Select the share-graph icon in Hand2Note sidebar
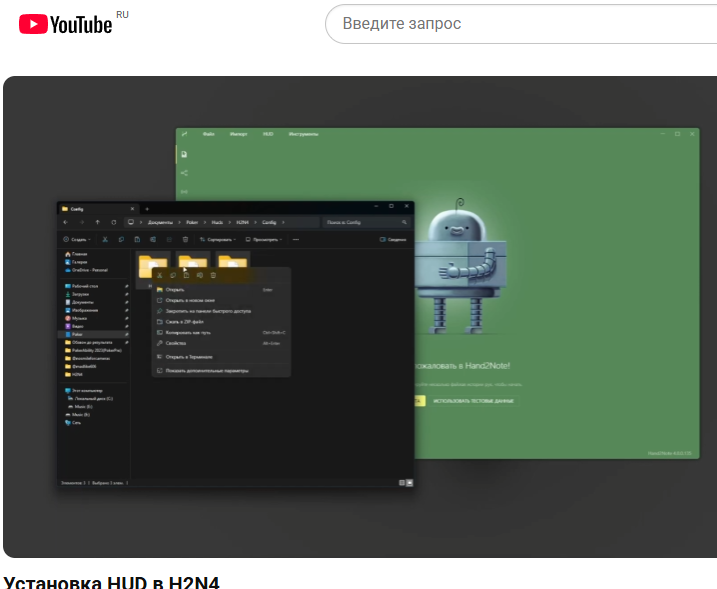Screen dimensions: 717x589 pos(184,173)
